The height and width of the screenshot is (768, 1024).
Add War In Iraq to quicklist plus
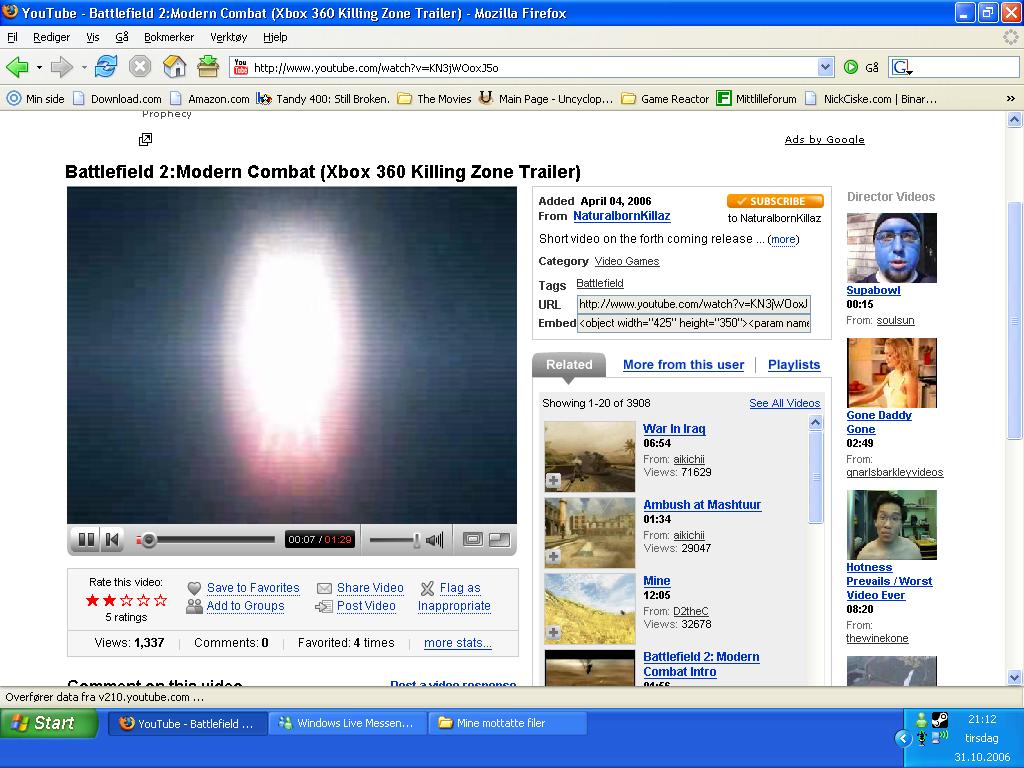coord(553,481)
